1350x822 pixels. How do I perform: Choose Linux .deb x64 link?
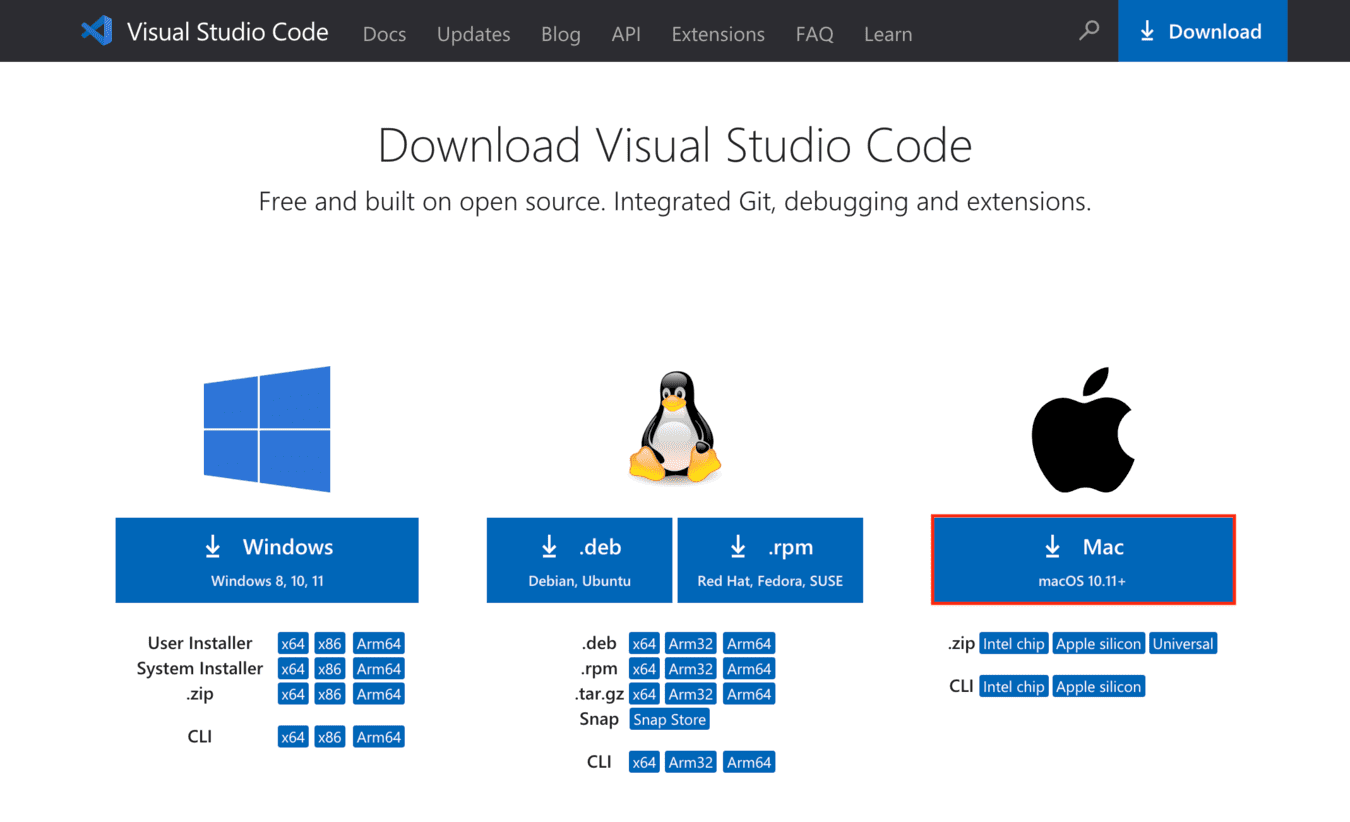click(644, 644)
